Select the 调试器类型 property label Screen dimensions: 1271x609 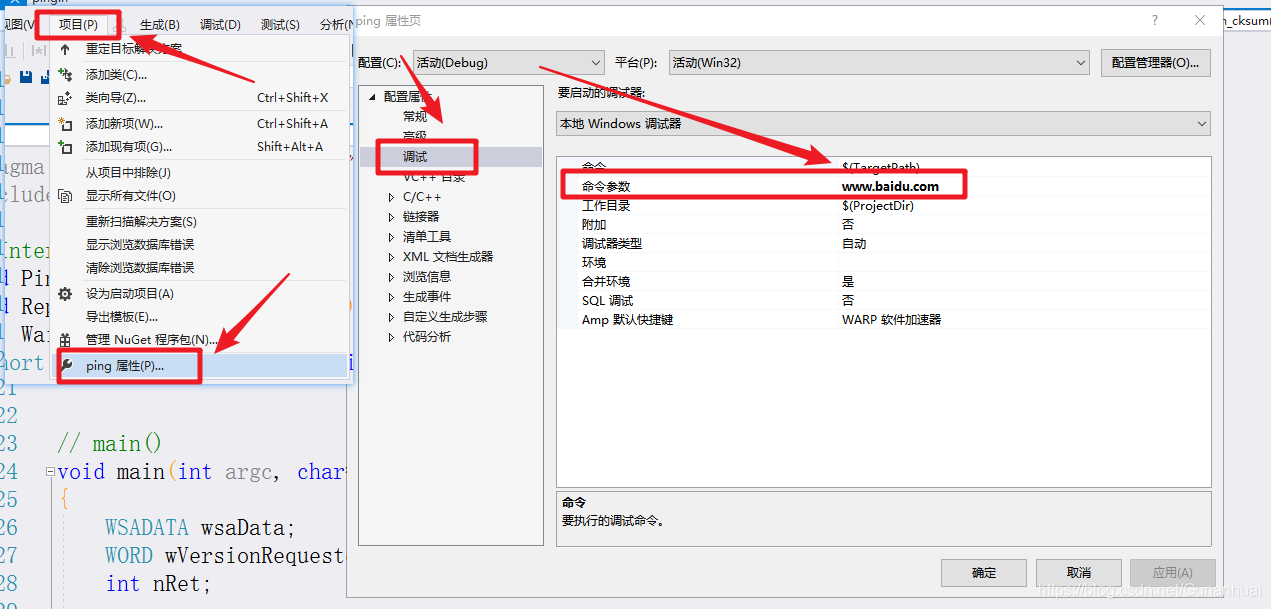(x=612, y=243)
